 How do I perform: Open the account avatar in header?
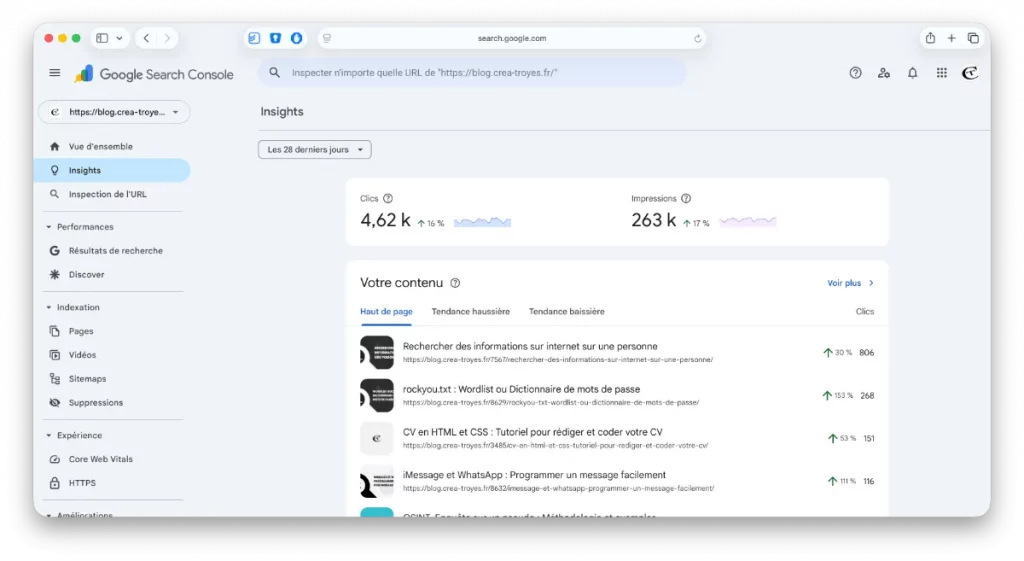pyautogui.click(x=970, y=73)
